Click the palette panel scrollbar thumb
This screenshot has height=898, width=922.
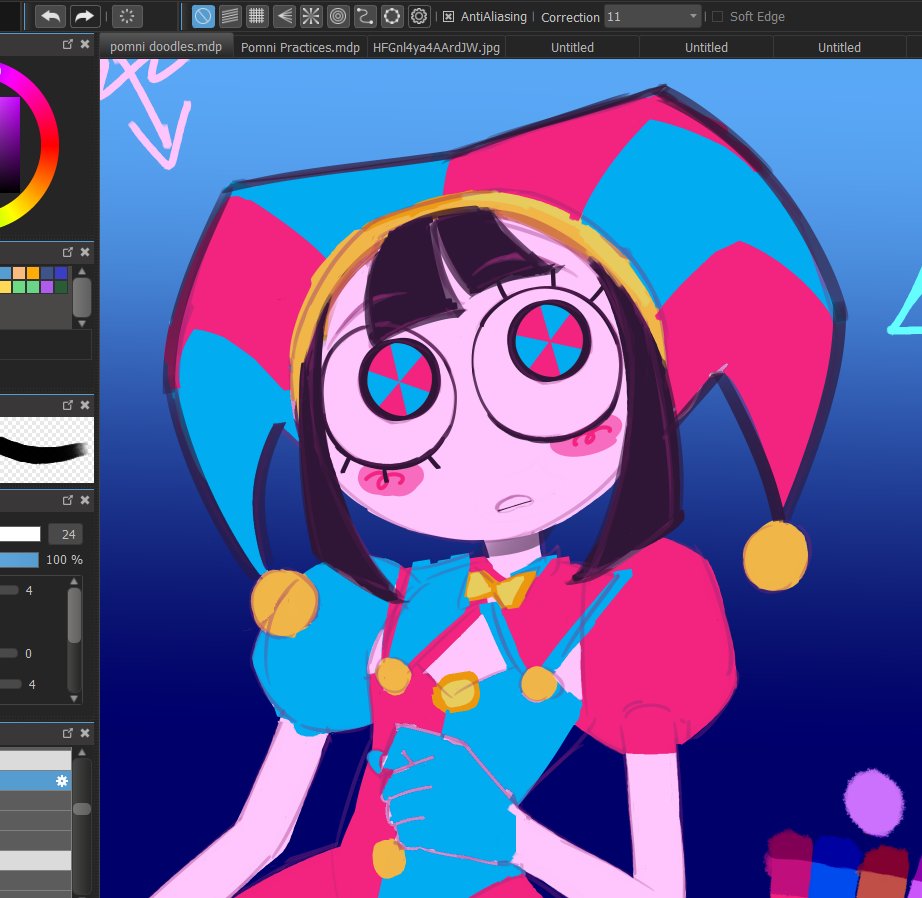tap(82, 297)
